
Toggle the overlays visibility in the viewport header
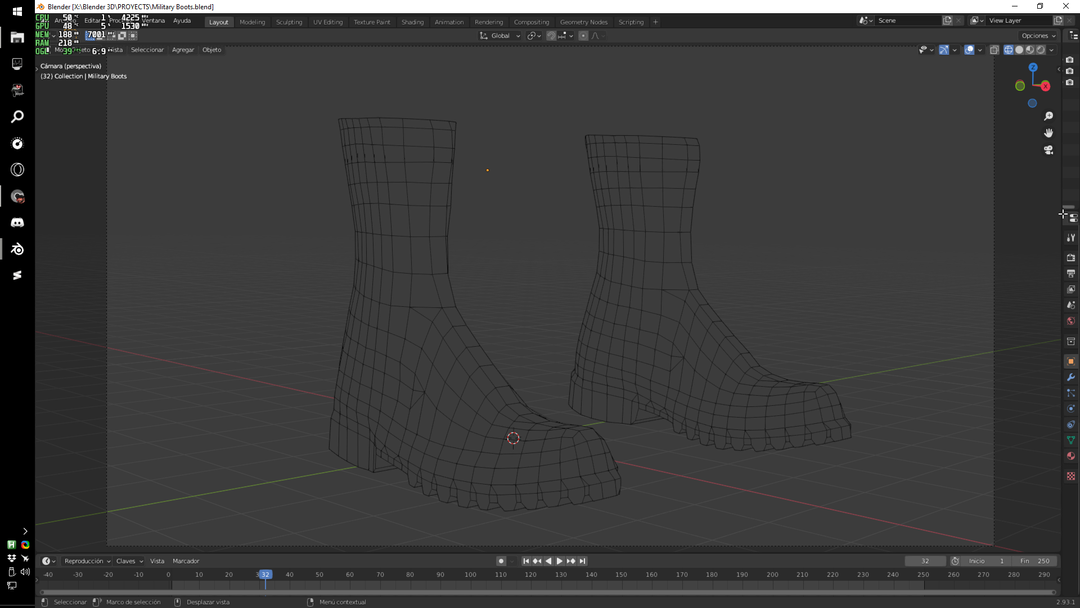pos(969,49)
